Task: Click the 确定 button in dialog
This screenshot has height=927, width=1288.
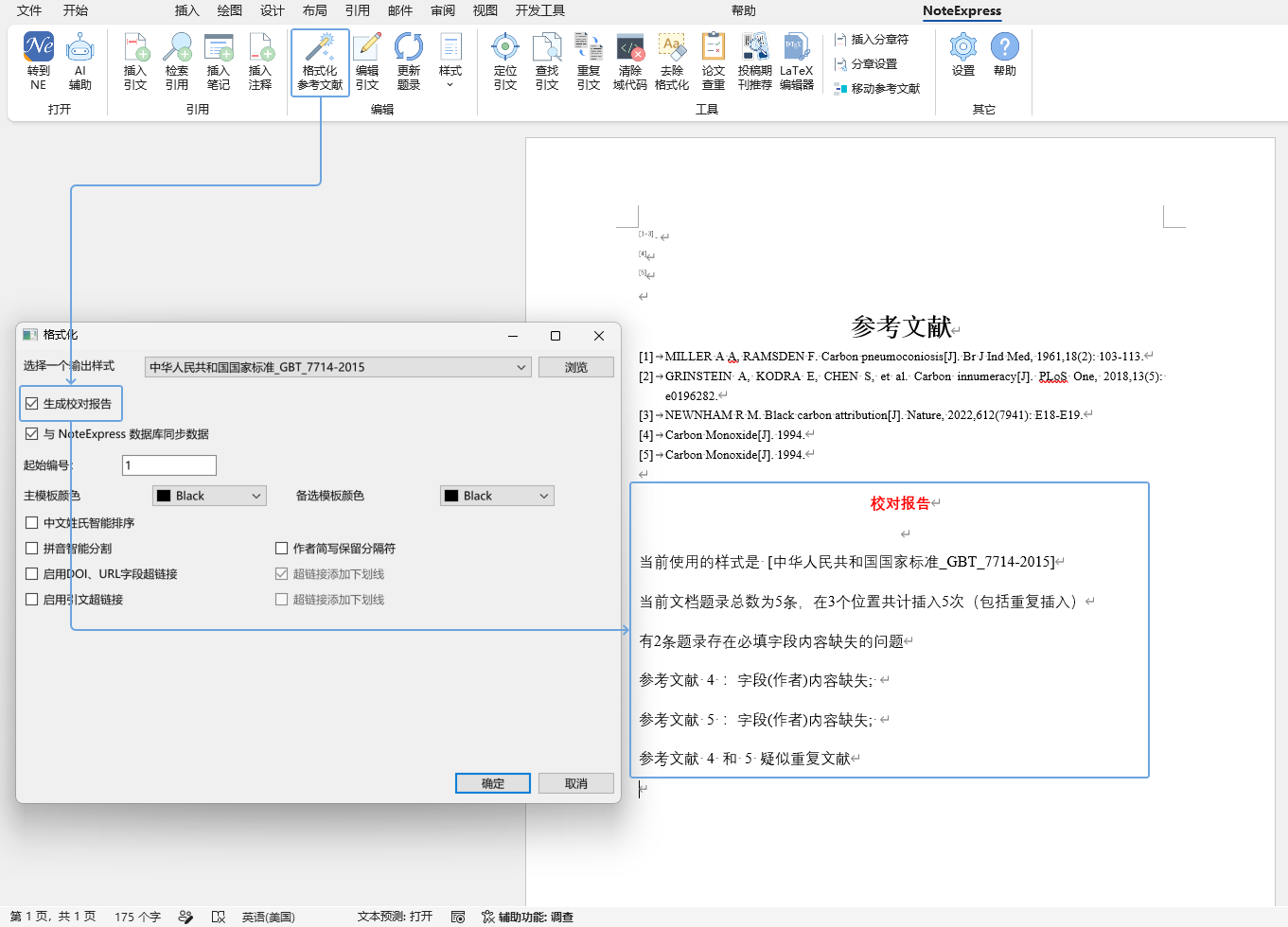Action: coord(493,783)
